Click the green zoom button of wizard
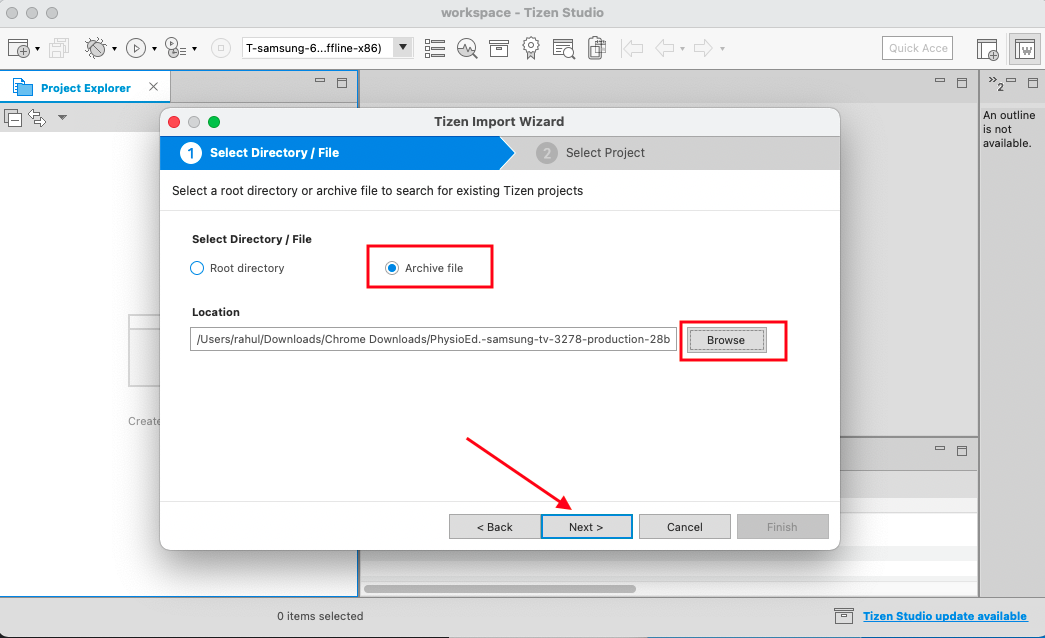 214,122
